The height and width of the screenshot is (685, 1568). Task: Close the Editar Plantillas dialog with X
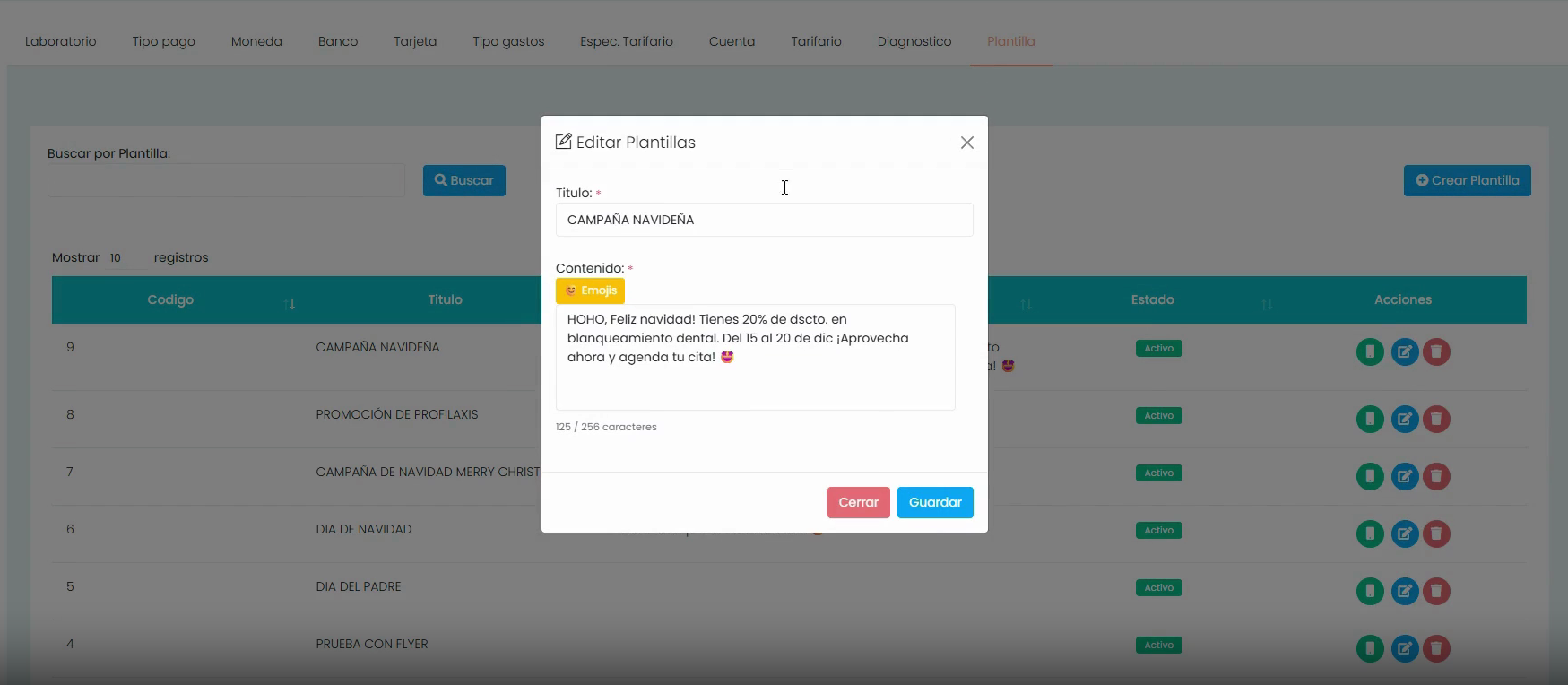[x=966, y=143]
